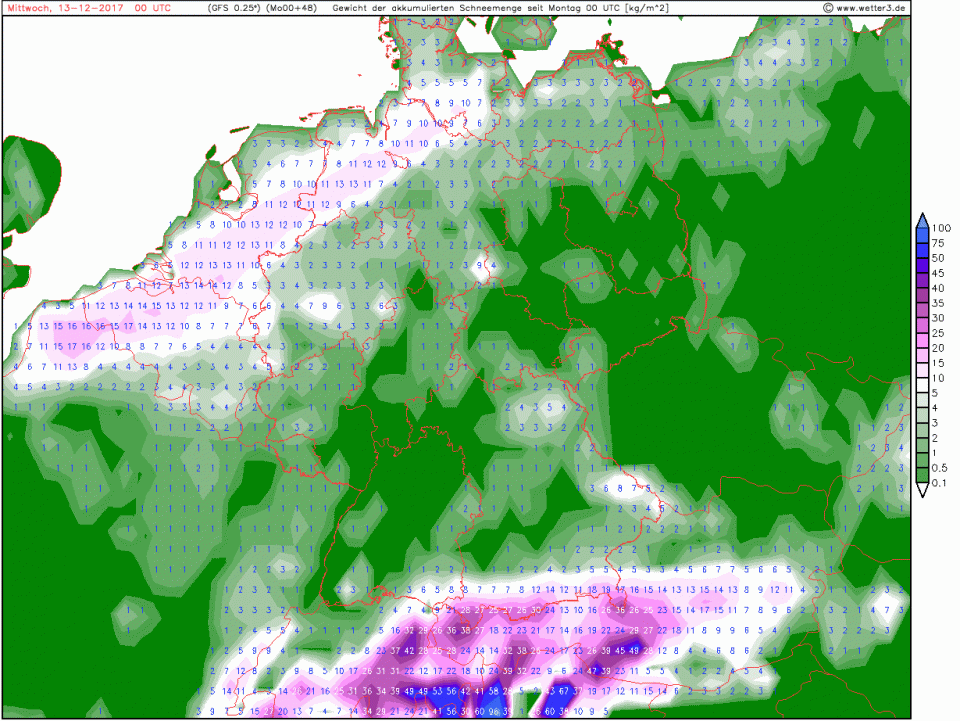Screen dimensions: 960x721
Task: Pick the blue swatch between 75 and 100
Action: [921, 236]
